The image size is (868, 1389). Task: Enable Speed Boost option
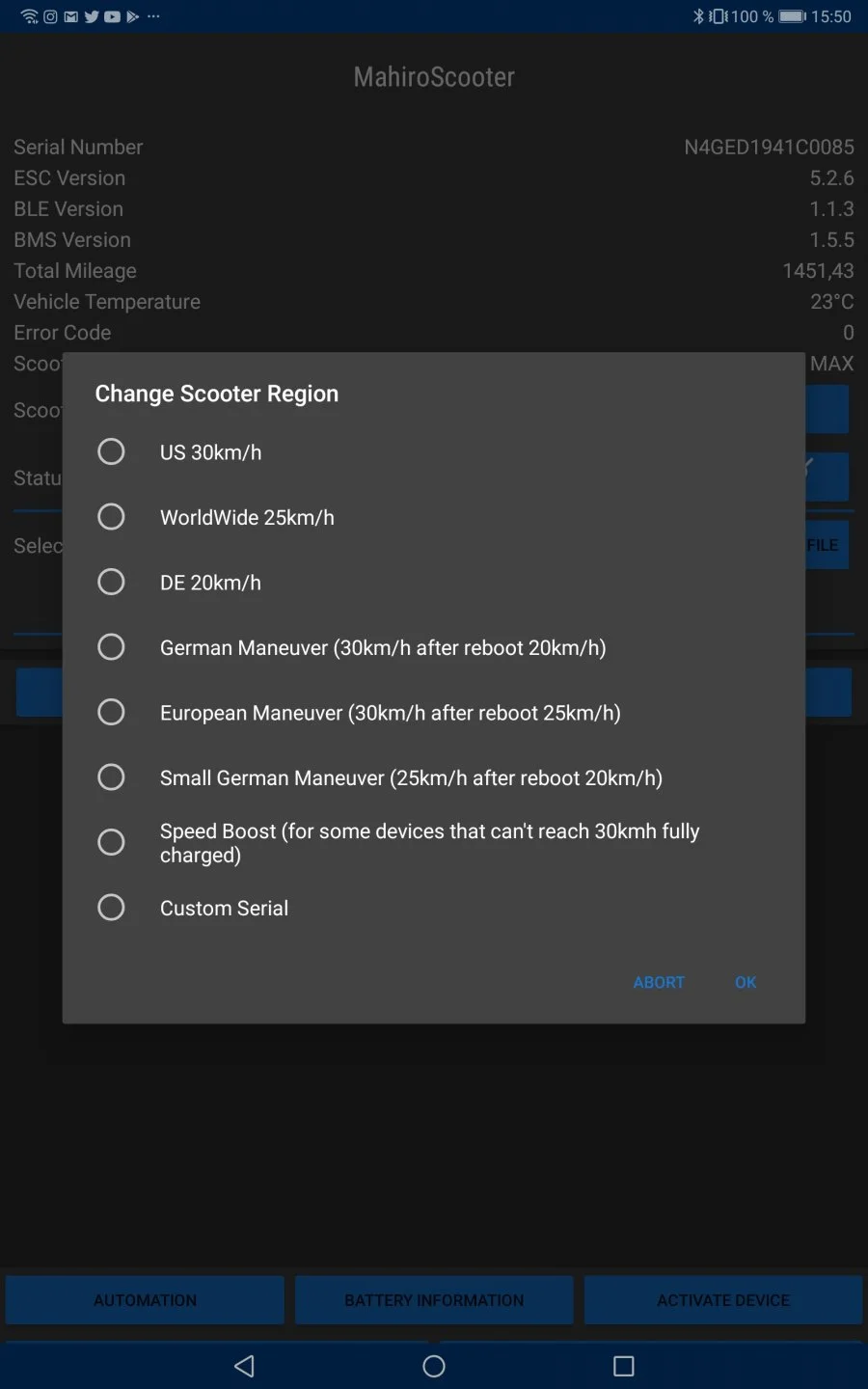pyautogui.click(x=112, y=842)
